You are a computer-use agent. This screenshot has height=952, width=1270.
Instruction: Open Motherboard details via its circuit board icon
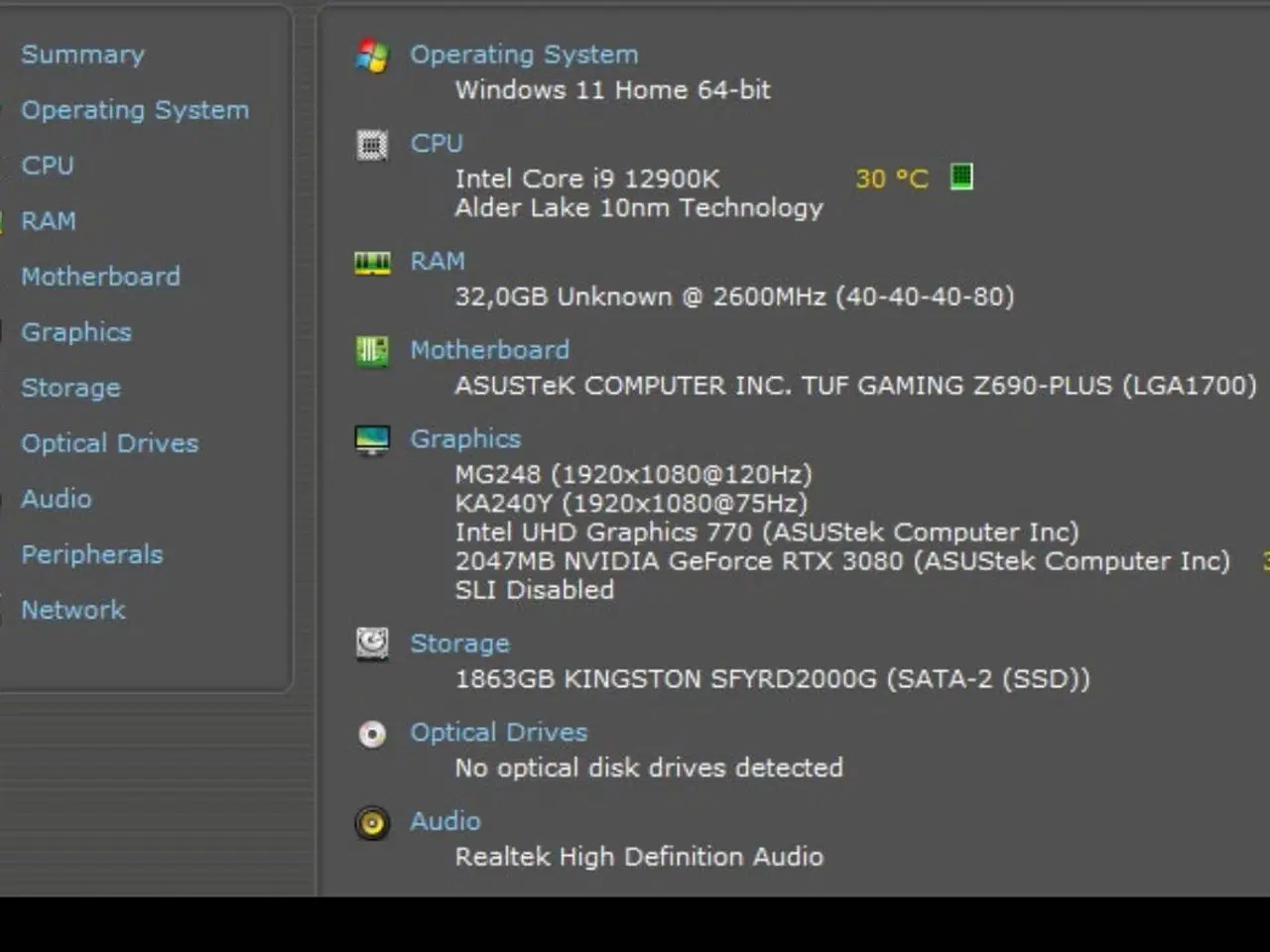[x=371, y=351]
